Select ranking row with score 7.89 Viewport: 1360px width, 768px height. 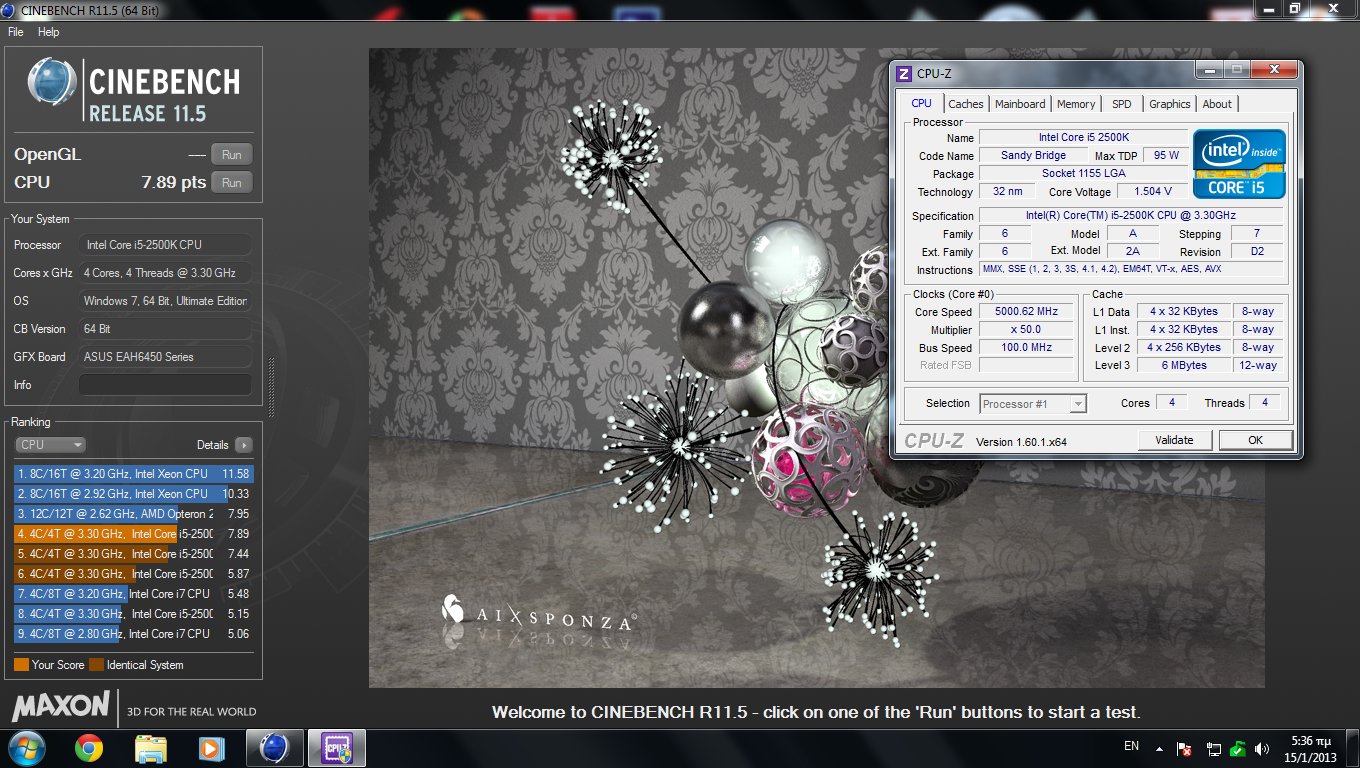coord(134,534)
